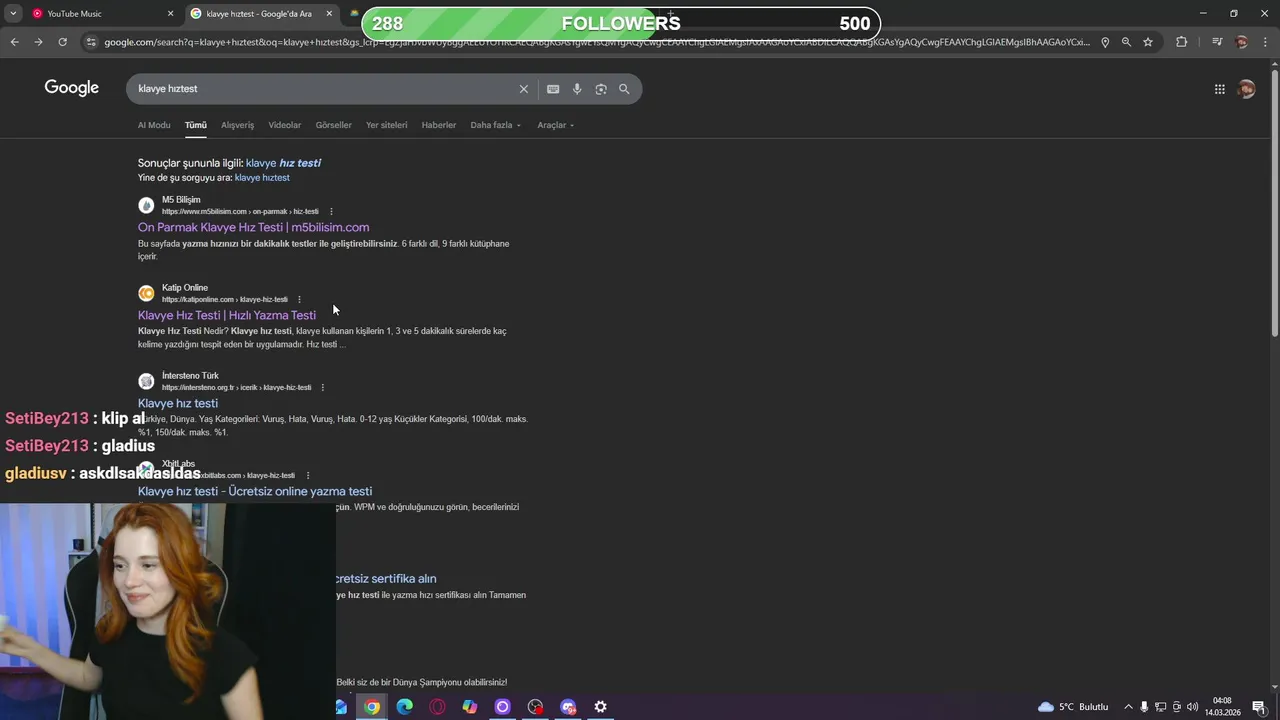1280x720 pixels.
Task: Expand the Daha fazla dropdown
Action: (x=495, y=125)
